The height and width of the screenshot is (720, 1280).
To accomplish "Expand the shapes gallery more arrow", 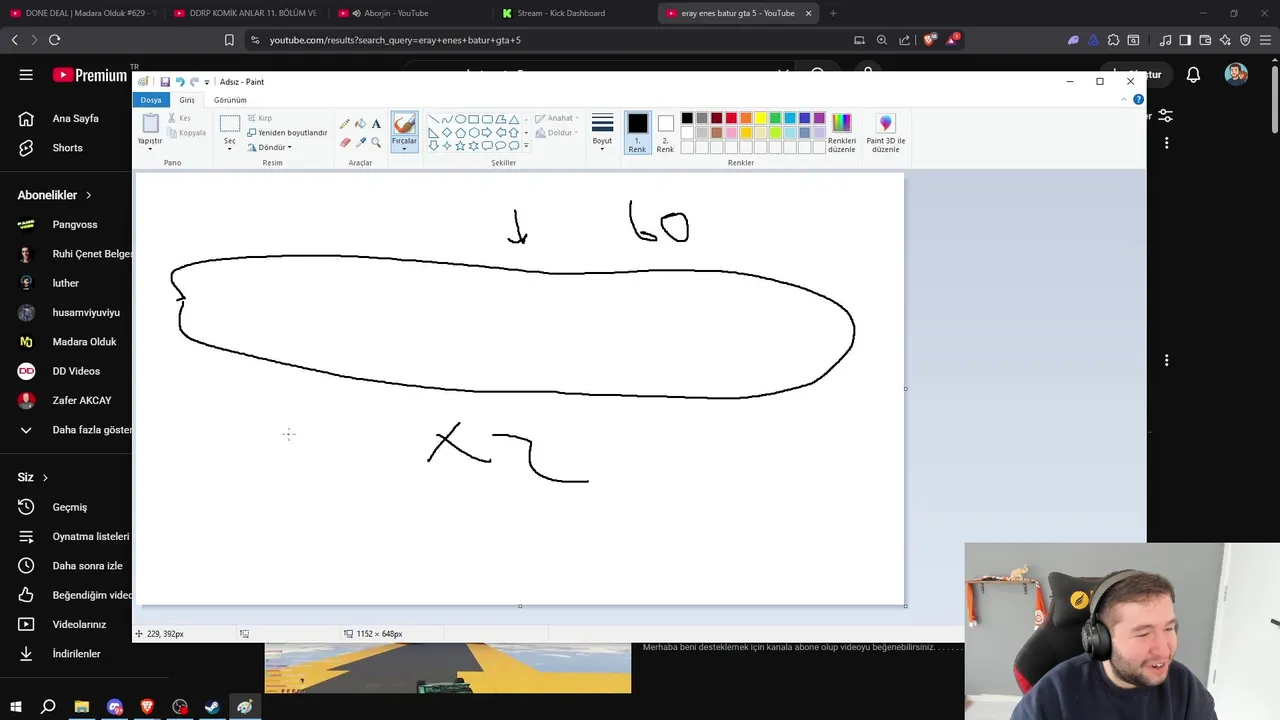I will pyautogui.click(x=526, y=146).
